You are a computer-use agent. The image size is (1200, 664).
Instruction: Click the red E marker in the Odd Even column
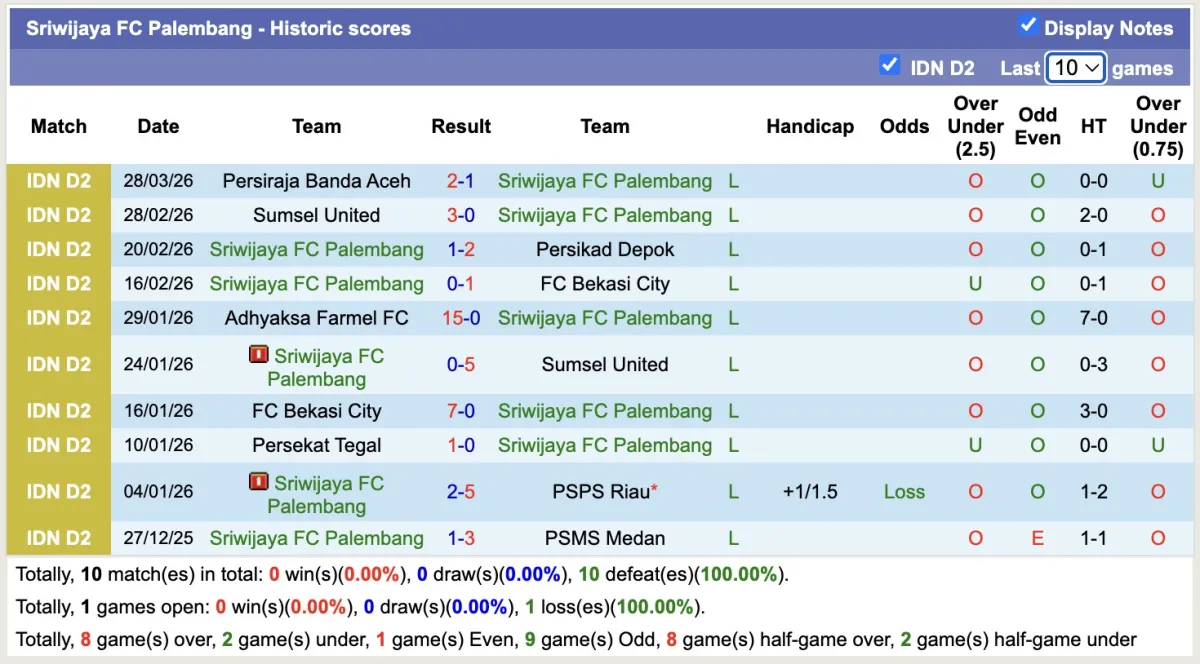point(1037,538)
